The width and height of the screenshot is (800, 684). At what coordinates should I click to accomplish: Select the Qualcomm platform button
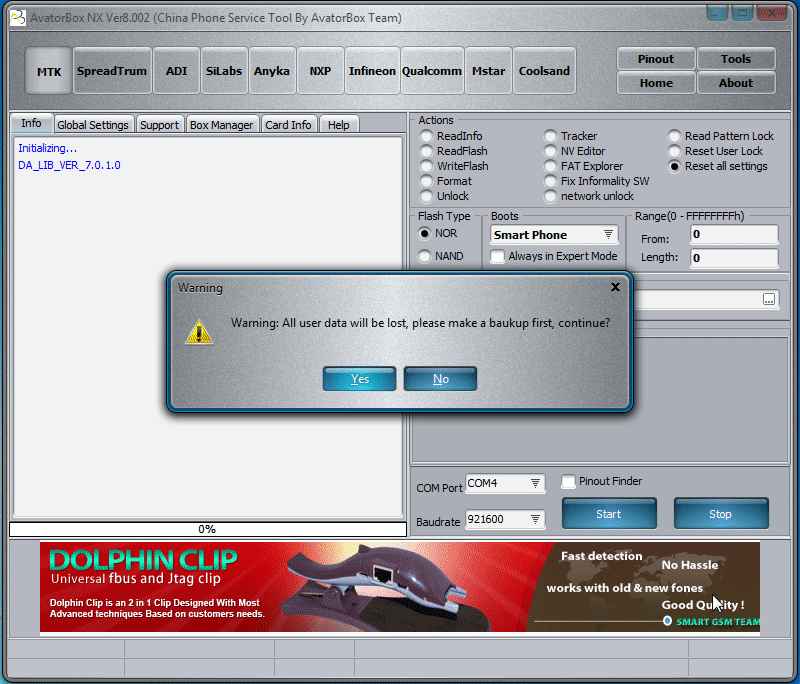click(x=432, y=71)
